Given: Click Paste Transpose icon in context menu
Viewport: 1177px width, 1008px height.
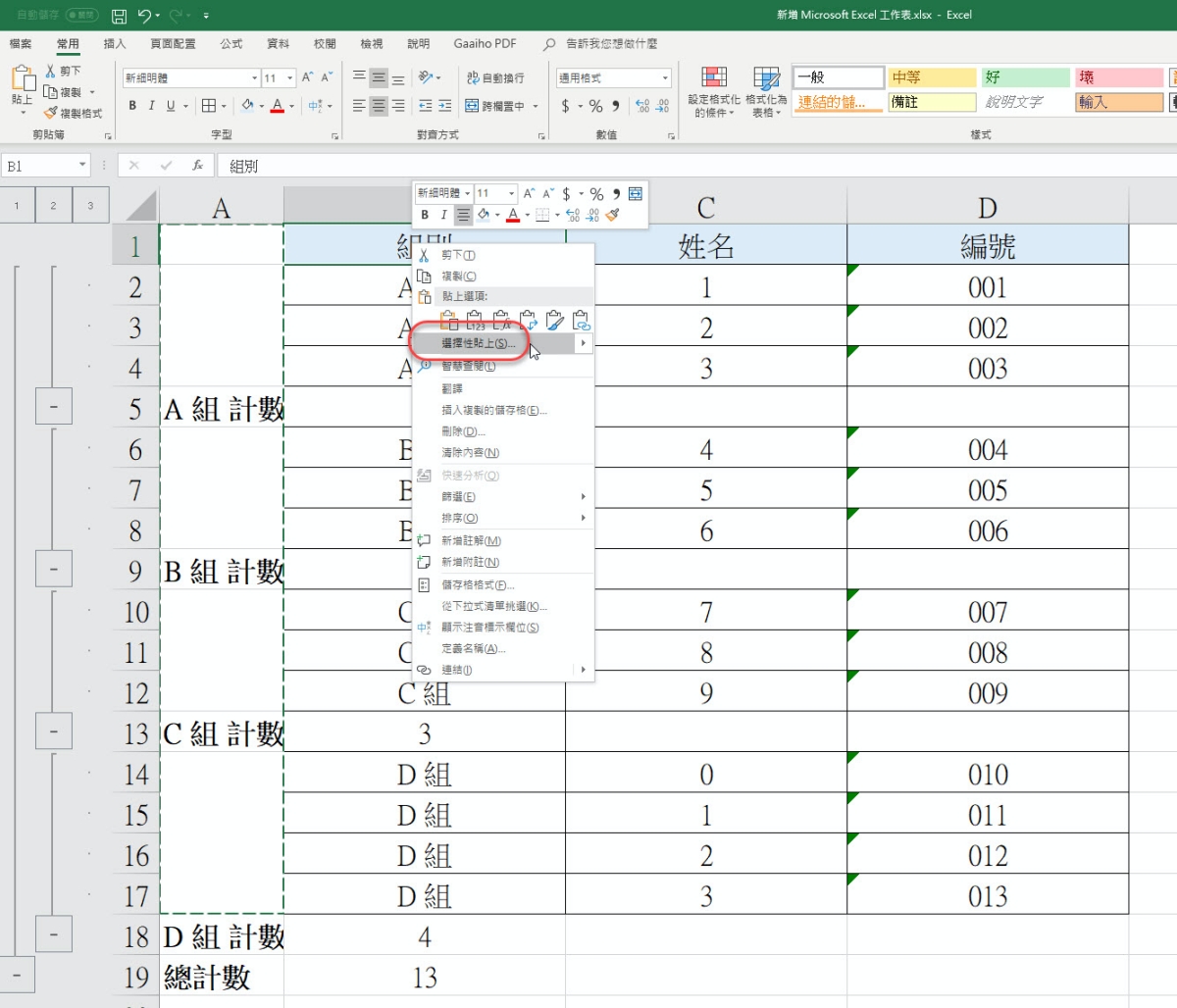Looking at the screenshot, I should (x=529, y=321).
